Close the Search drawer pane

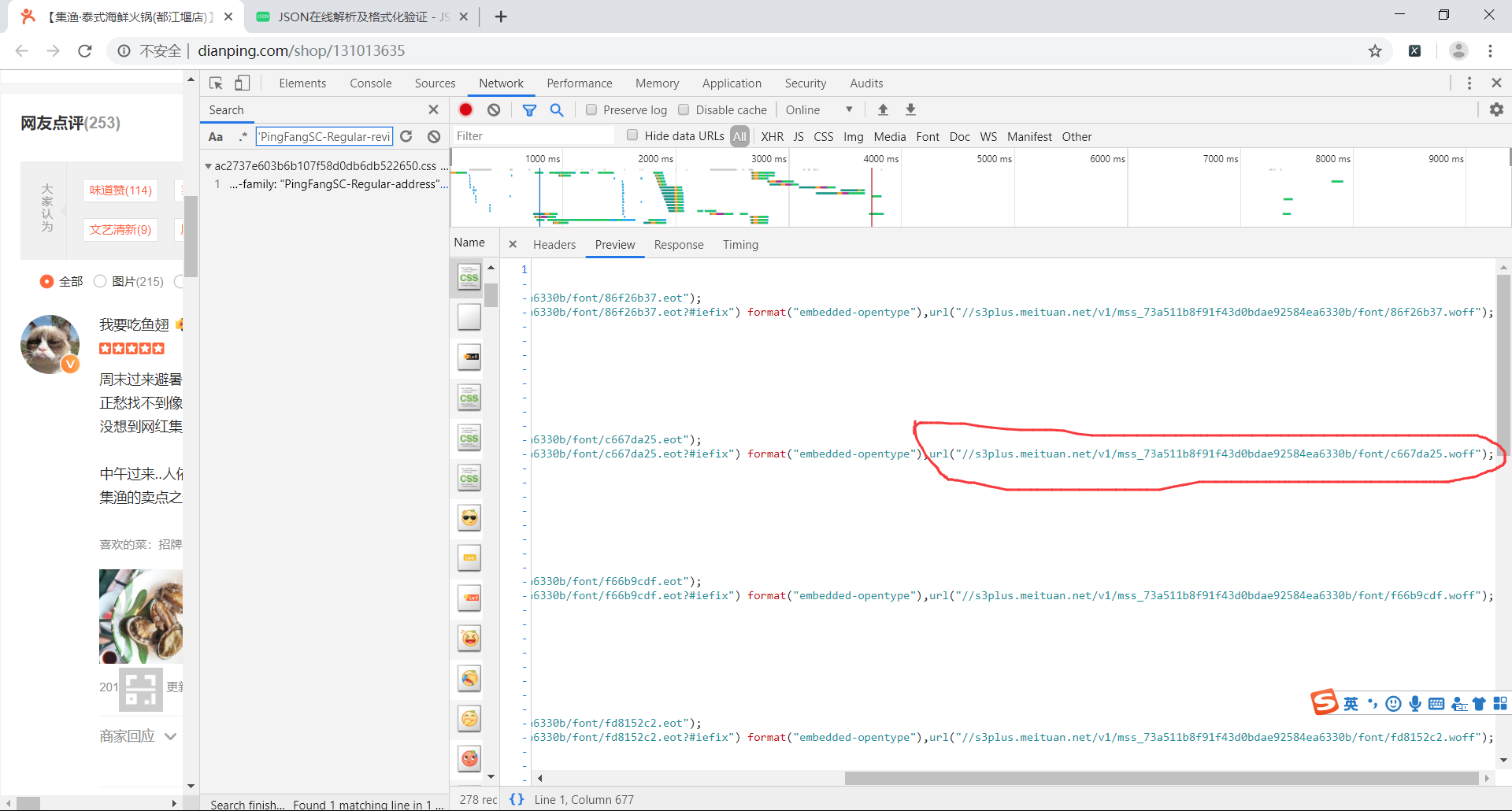(433, 110)
